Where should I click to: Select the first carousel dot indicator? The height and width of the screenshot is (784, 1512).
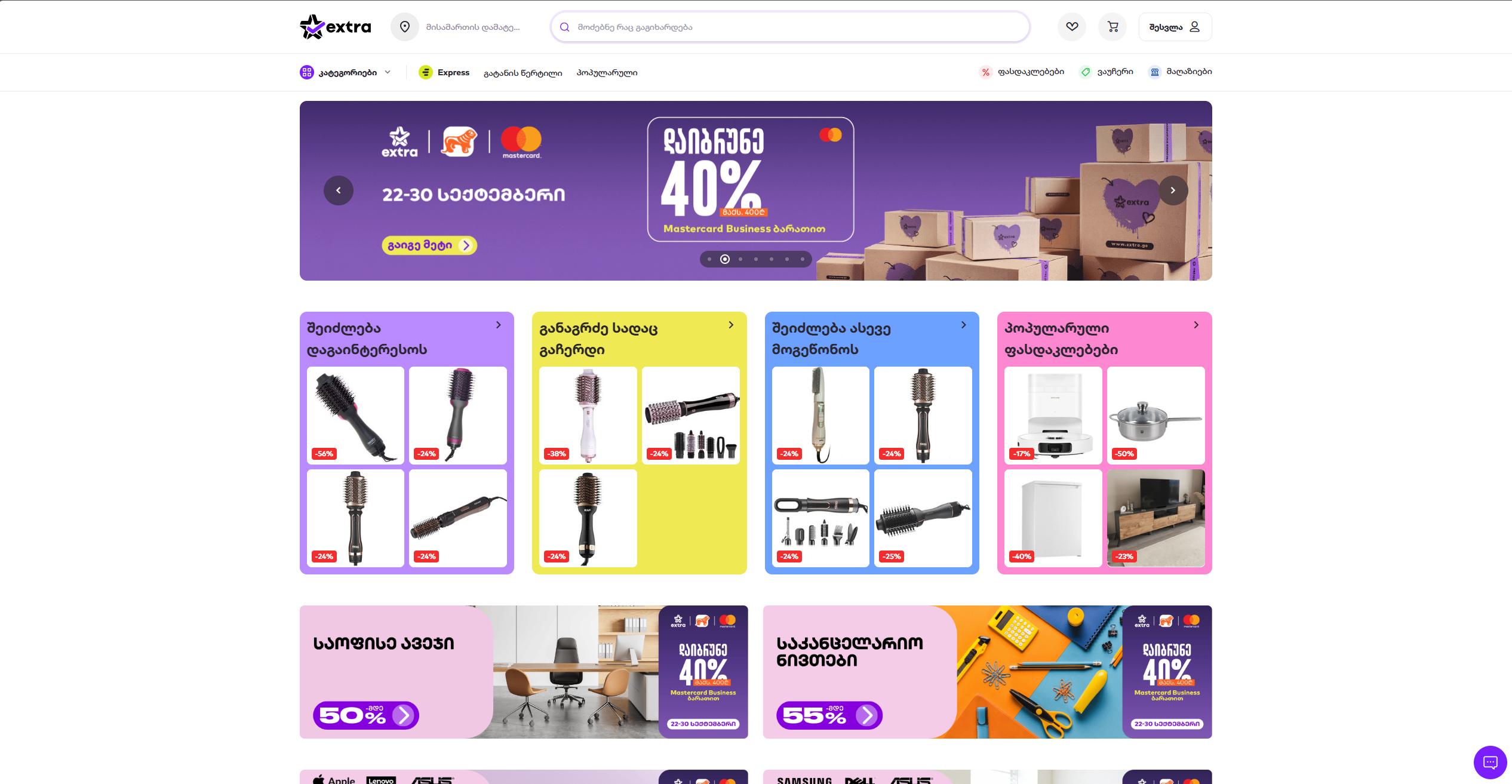coord(709,259)
